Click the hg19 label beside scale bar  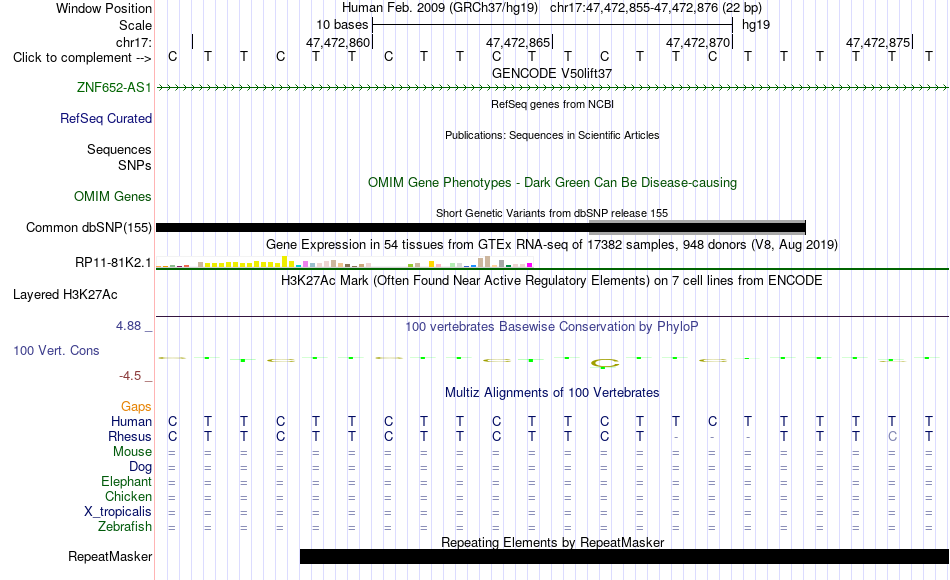coord(756,25)
